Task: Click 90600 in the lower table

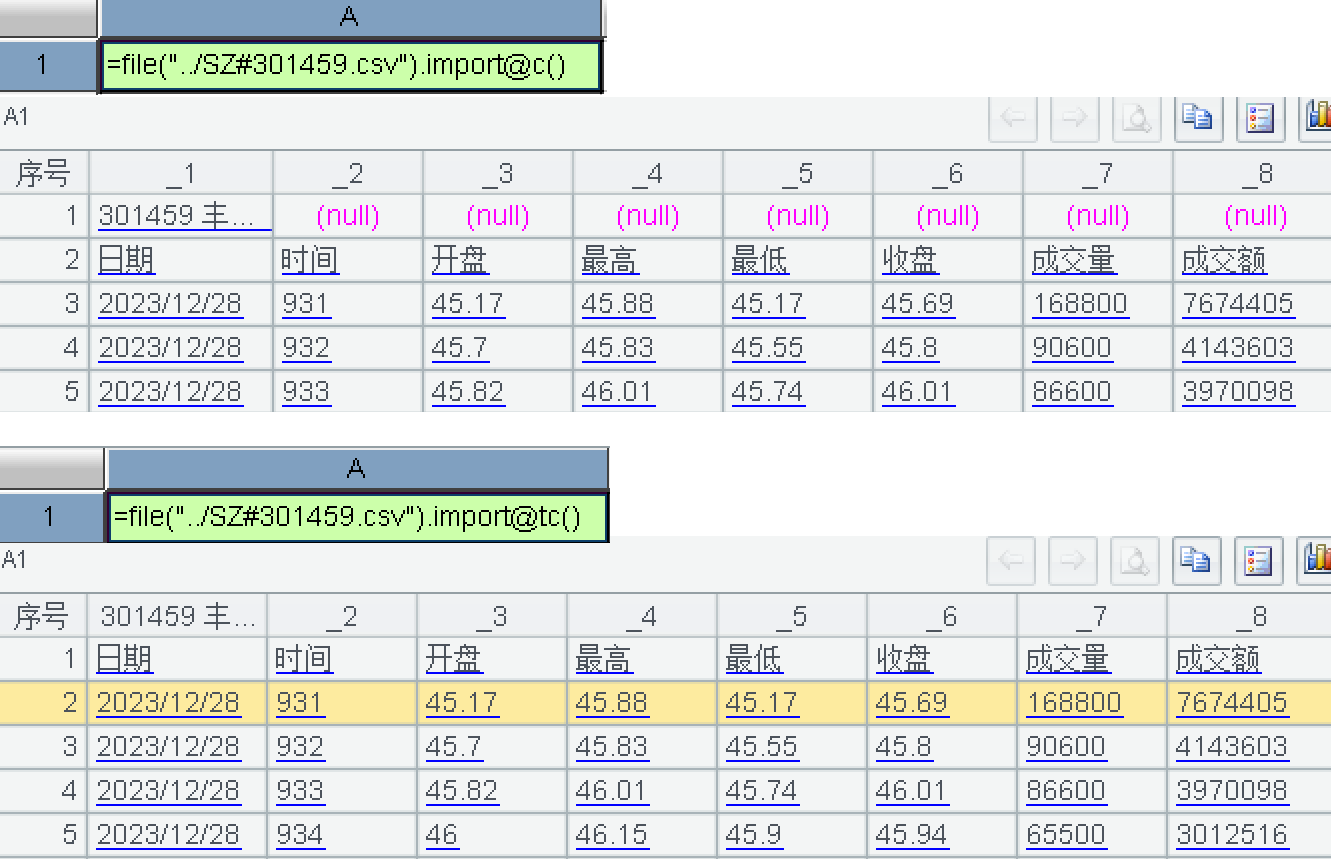Action: pyautogui.click(x=1066, y=747)
